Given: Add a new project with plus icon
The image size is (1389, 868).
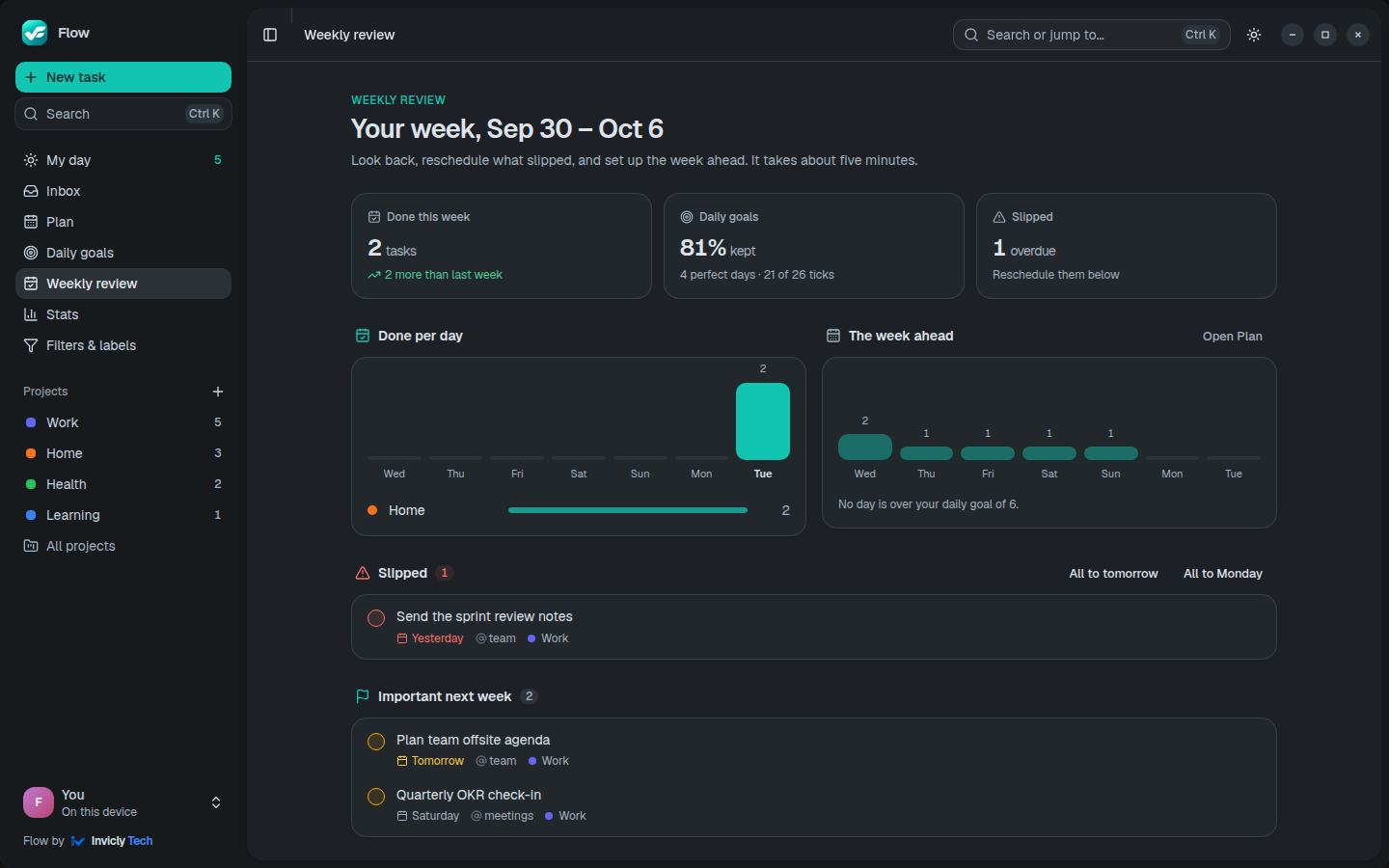Looking at the screenshot, I should 218,392.
